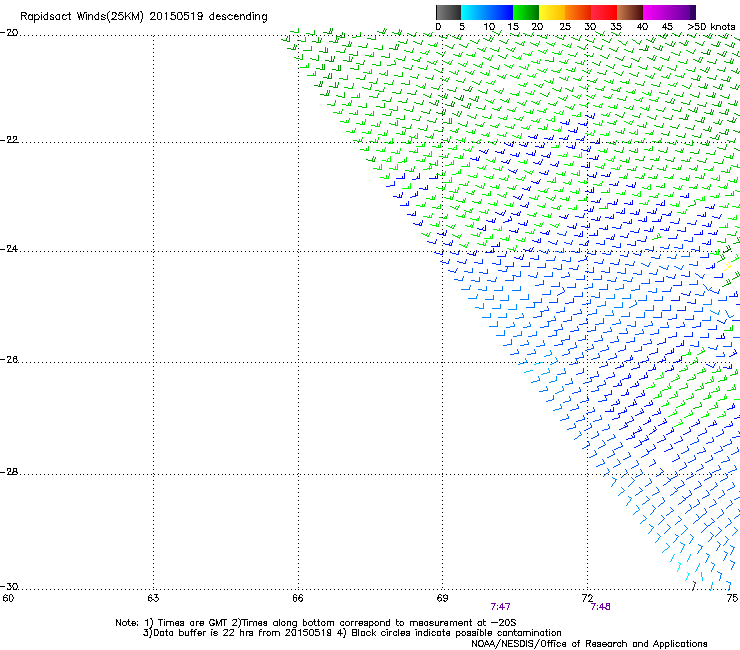The width and height of the screenshot is (740, 650).
Task: Click the '25' legend scale number
Action: [565, 27]
